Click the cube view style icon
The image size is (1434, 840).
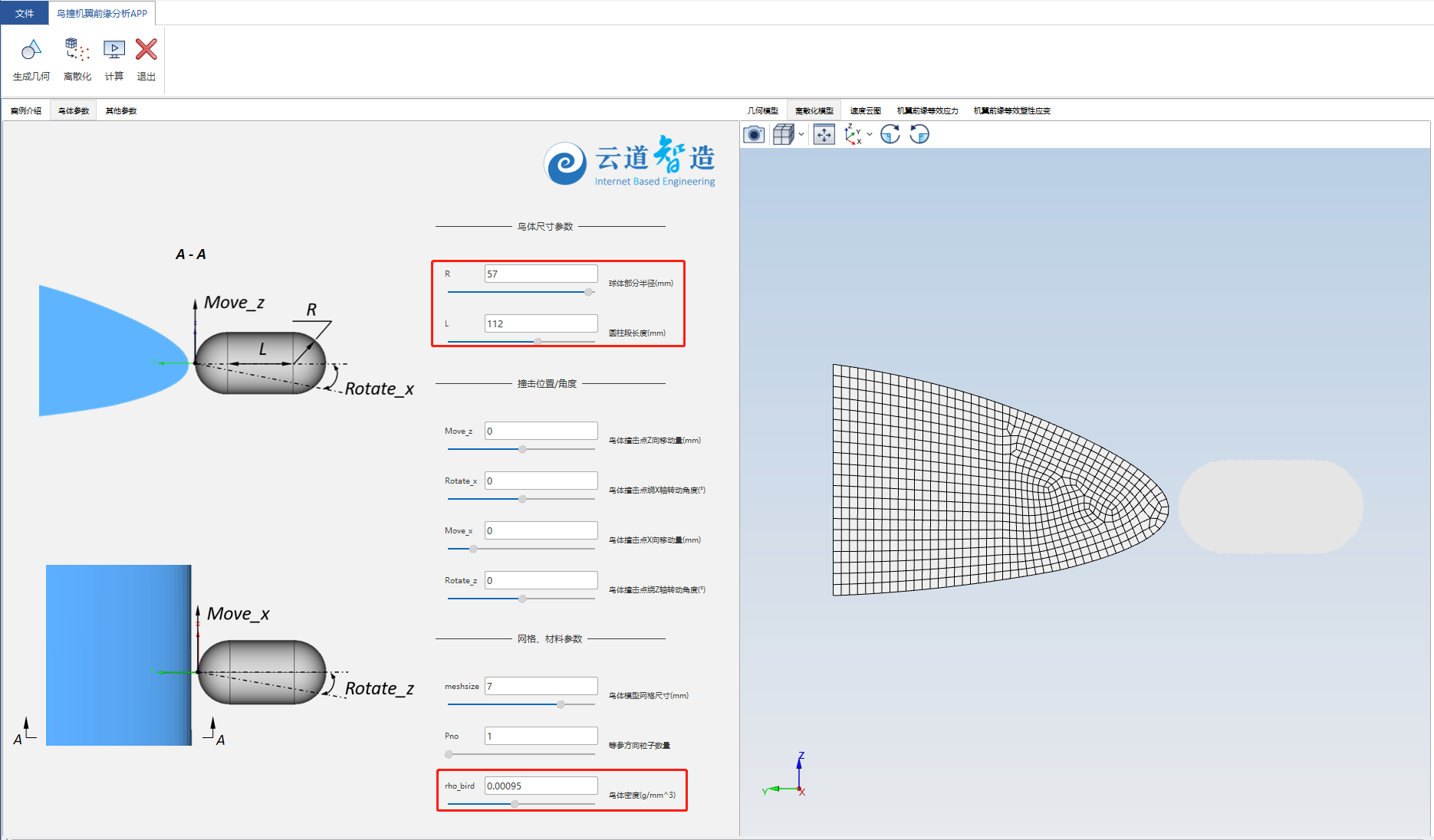coord(783,135)
